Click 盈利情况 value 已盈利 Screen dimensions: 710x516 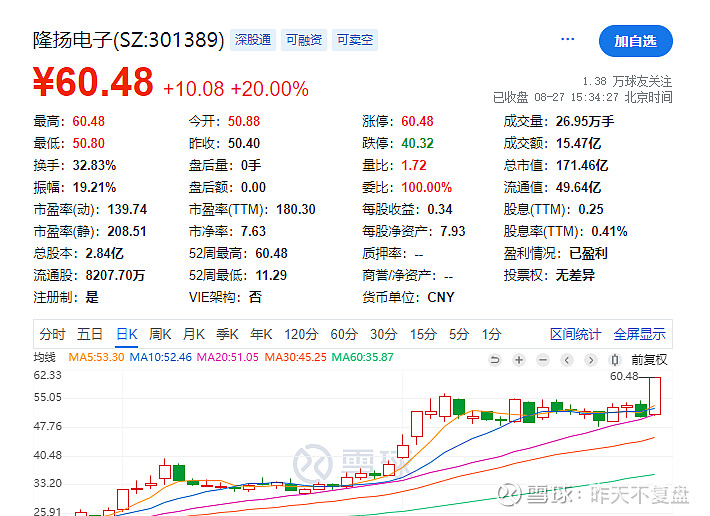tap(588, 253)
